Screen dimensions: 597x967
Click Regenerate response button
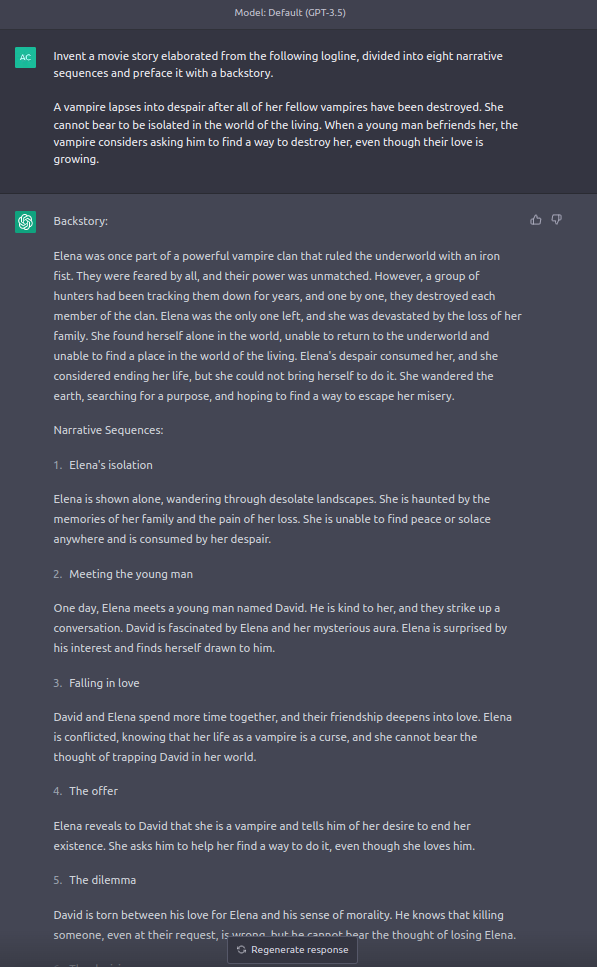pos(292,950)
